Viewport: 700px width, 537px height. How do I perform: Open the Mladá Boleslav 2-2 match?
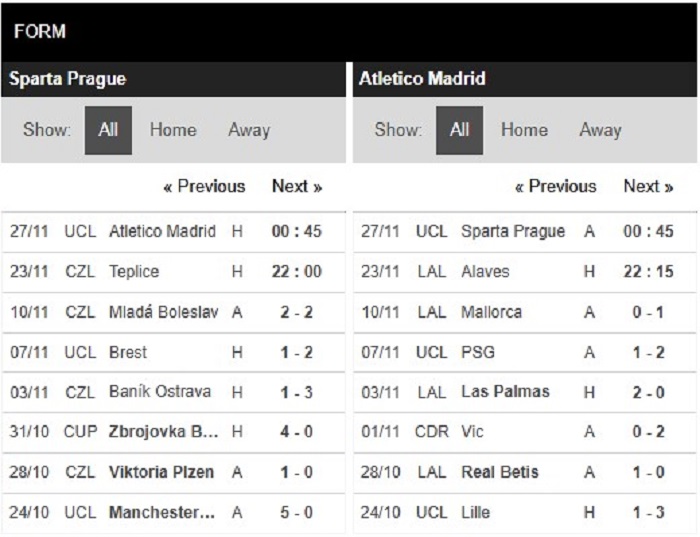pyautogui.click(x=173, y=312)
